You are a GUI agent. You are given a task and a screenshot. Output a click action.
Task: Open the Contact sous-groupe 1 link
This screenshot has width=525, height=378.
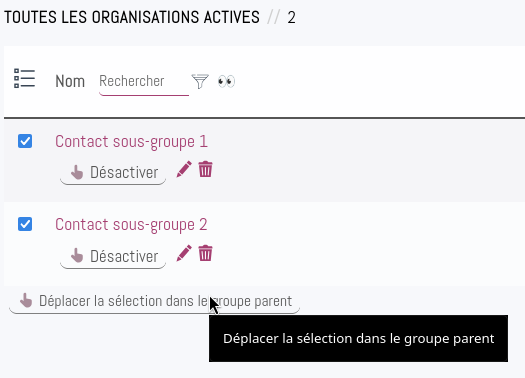click(131, 142)
